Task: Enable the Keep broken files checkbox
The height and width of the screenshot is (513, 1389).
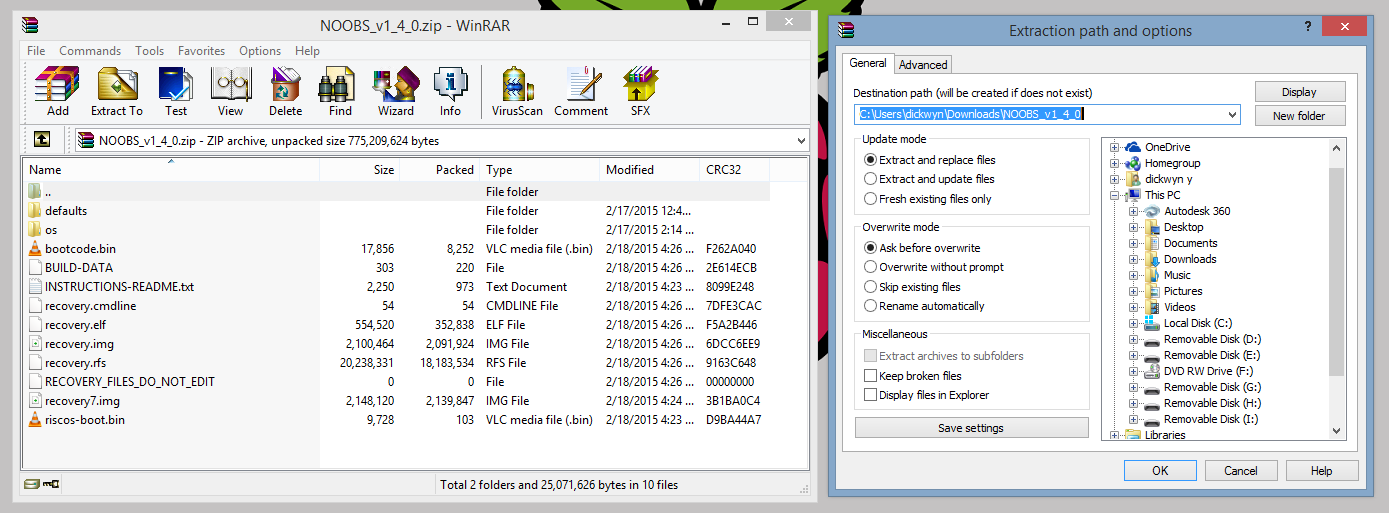Action: click(x=870, y=376)
